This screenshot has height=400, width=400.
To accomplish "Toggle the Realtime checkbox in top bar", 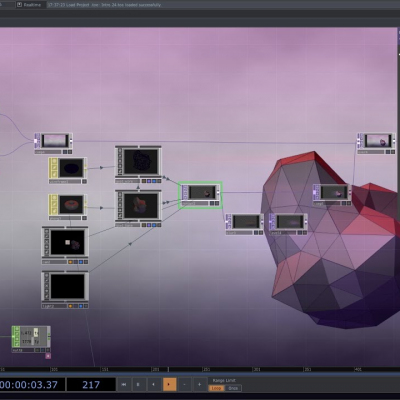I will coord(20,5).
